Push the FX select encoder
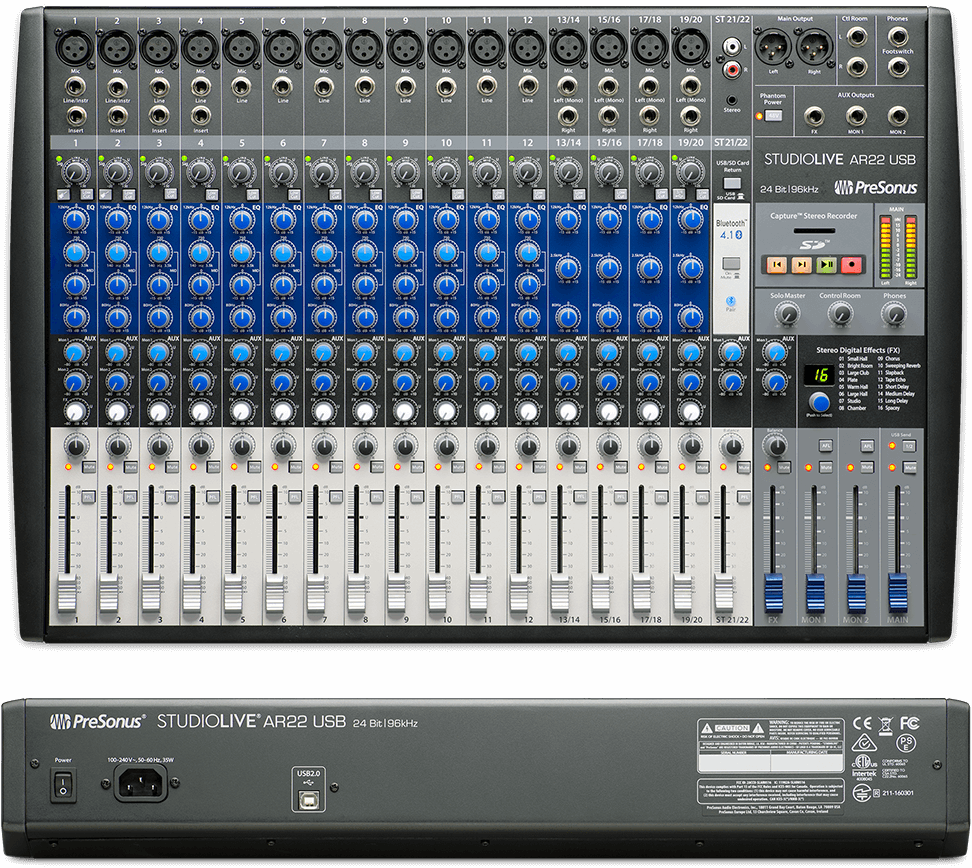Viewport: 972px width, 868px height. pyautogui.click(x=819, y=403)
